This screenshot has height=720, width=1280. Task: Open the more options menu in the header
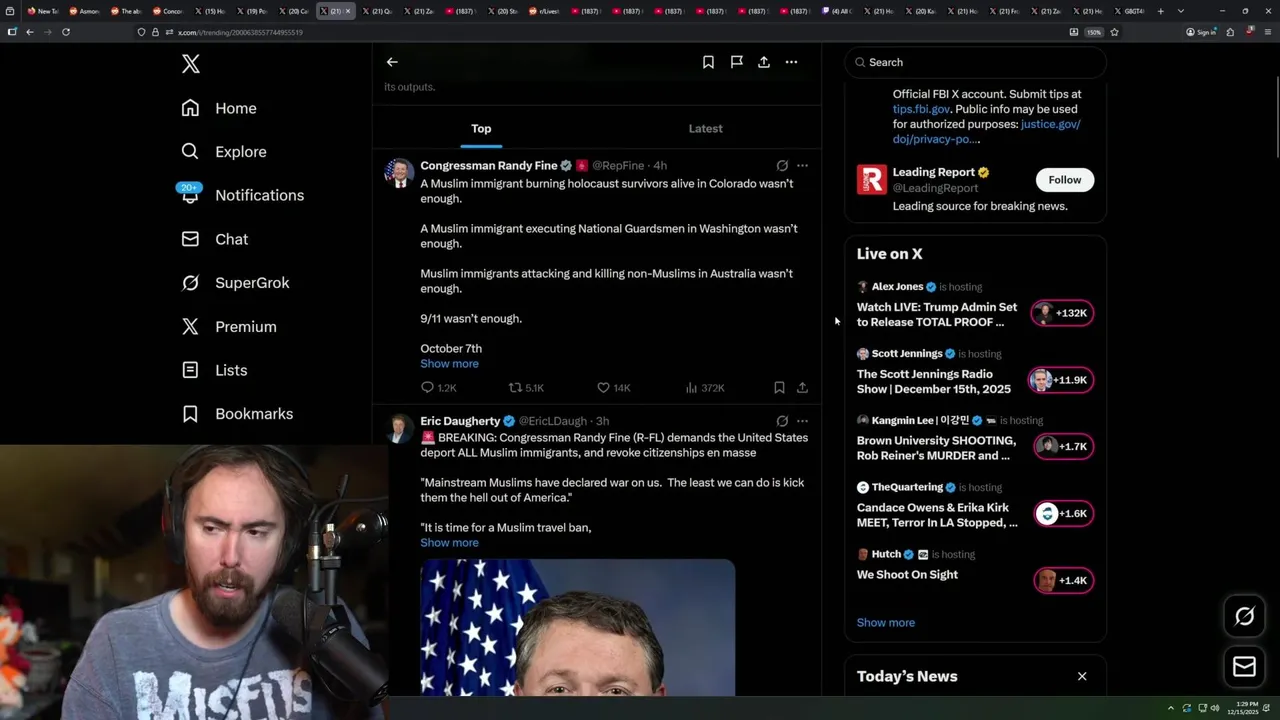pyautogui.click(x=791, y=62)
